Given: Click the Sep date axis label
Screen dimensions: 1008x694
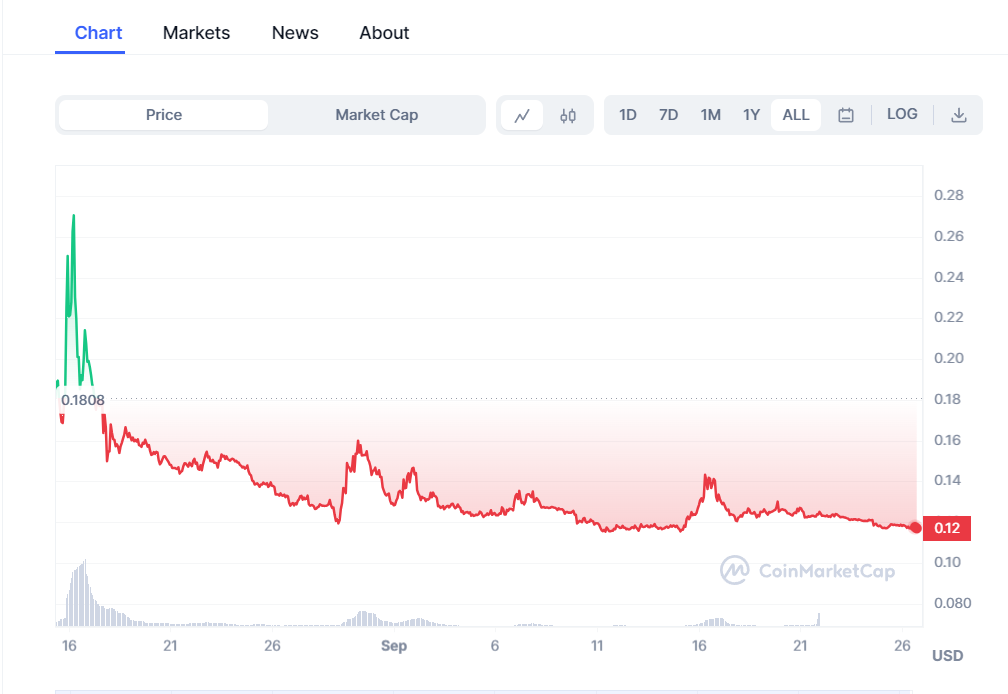Looking at the screenshot, I should [393, 646].
